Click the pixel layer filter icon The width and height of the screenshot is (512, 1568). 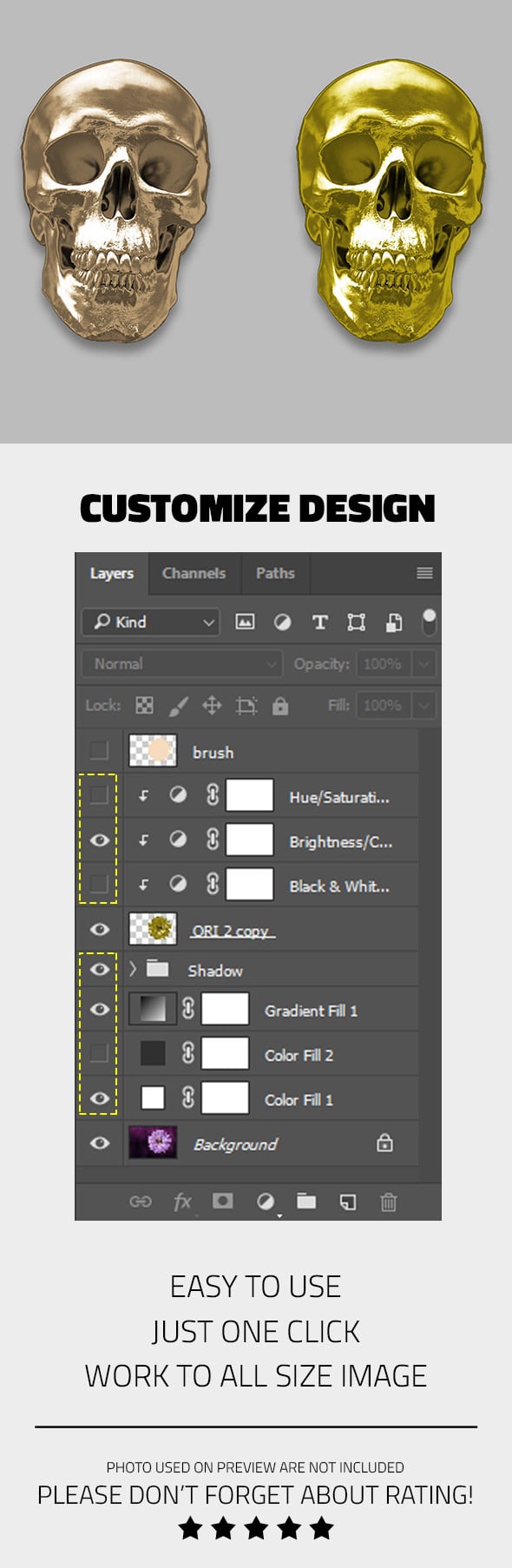click(x=245, y=622)
